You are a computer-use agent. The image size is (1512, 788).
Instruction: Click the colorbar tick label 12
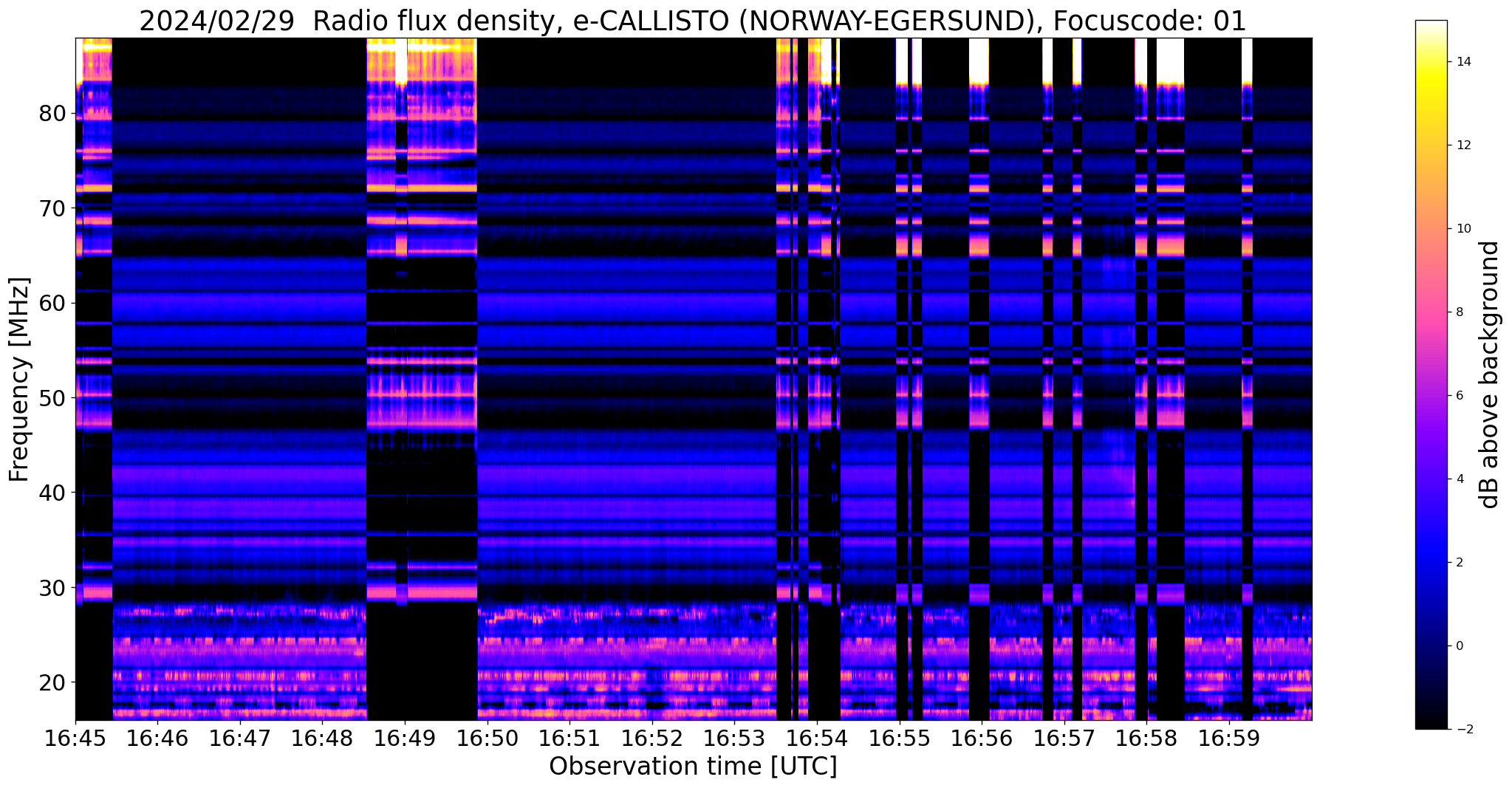pyautogui.click(x=1462, y=145)
